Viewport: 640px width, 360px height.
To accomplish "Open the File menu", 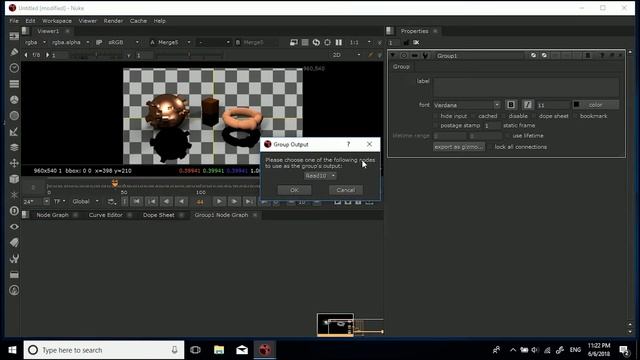I will tap(14, 21).
